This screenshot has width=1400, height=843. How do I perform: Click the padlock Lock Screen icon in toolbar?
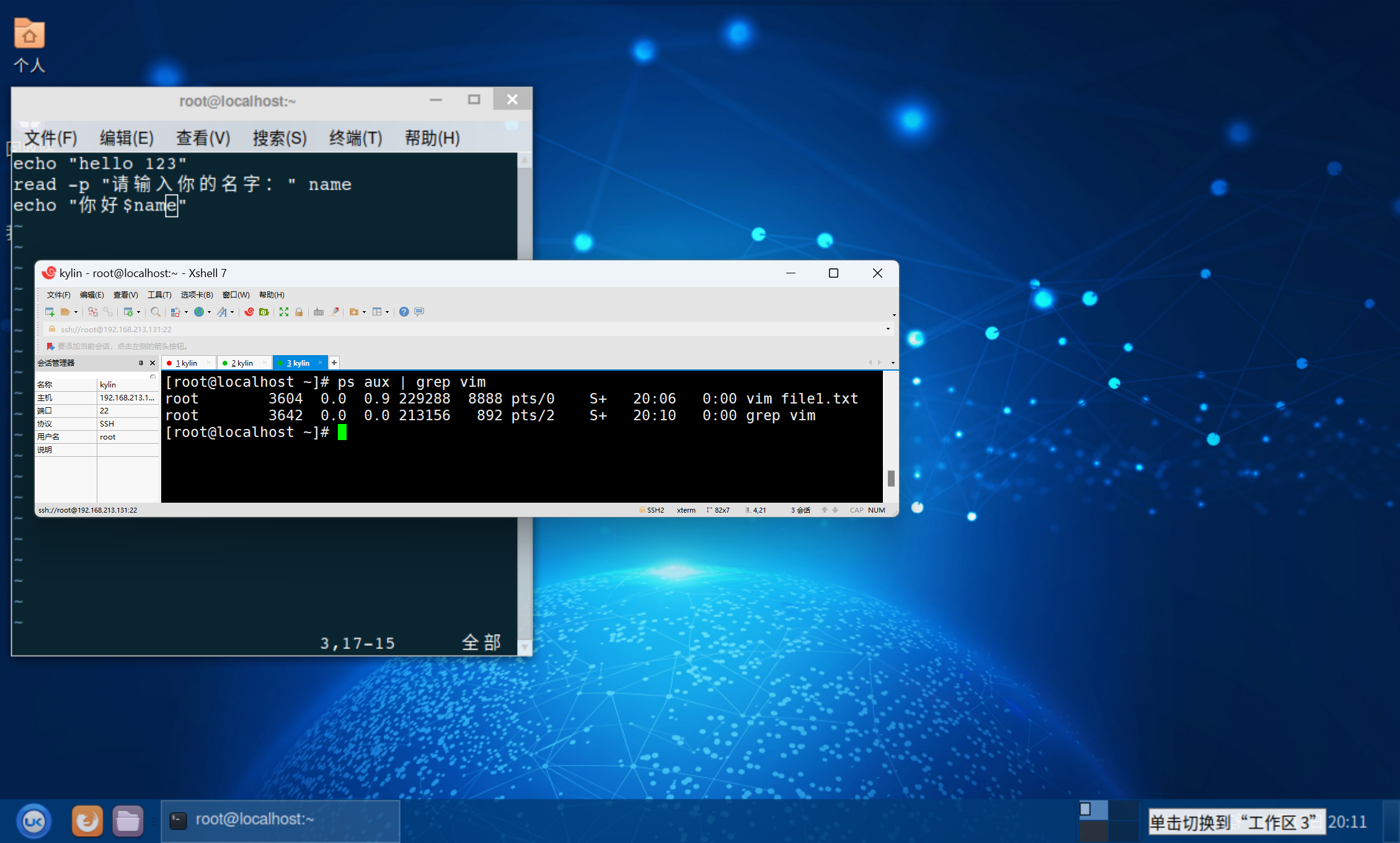click(x=299, y=312)
